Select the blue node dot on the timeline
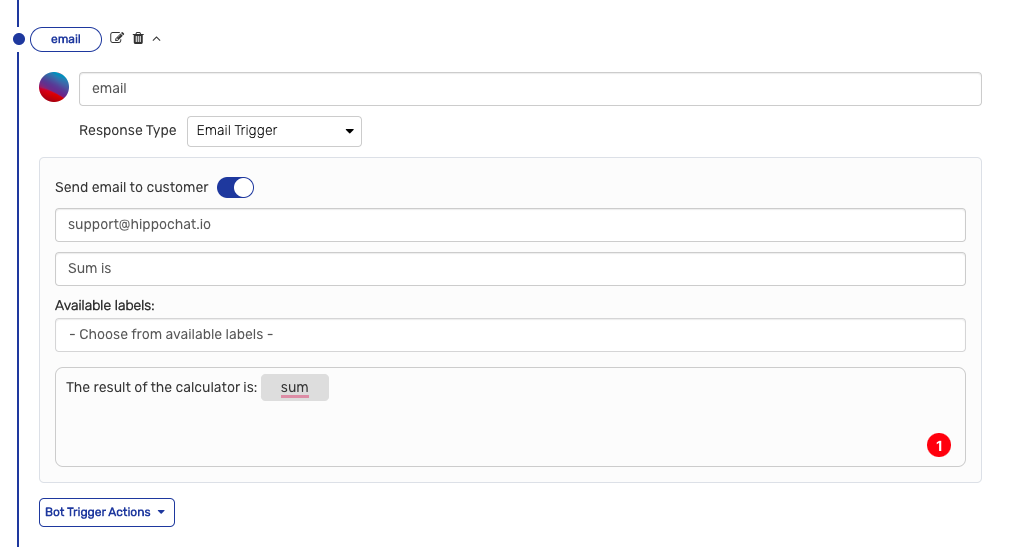1035x547 pixels. click(x=18, y=40)
